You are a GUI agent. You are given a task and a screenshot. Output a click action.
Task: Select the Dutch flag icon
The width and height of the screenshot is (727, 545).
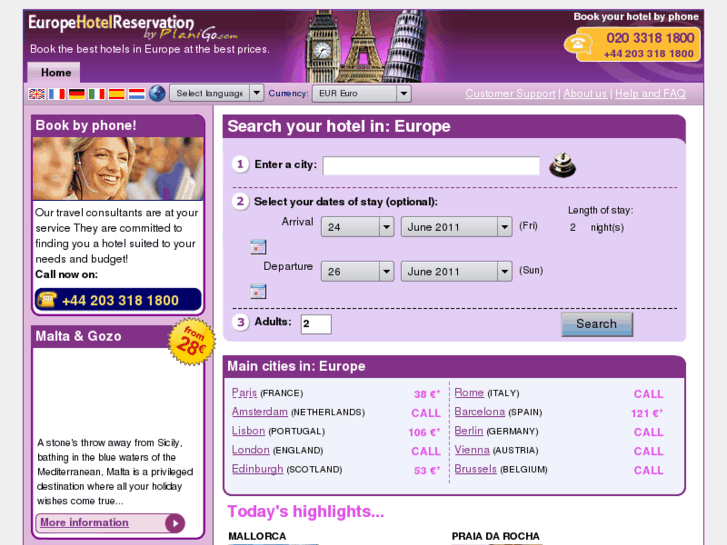click(x=136, y=94)
